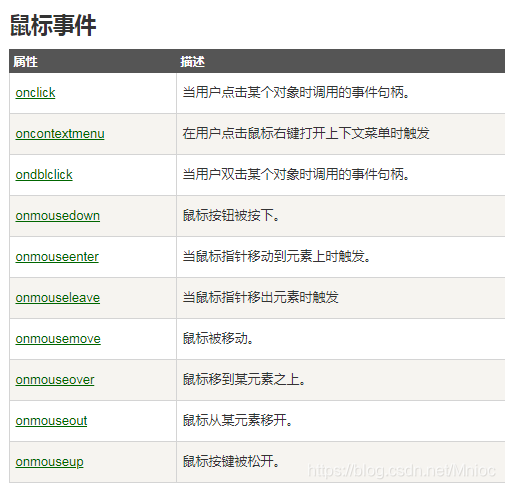Select text 当用户双击某个对象时调用的事件句柄。
Viewport: 505px width, 489px height.
pyautogui.click(x=296, y=174)
